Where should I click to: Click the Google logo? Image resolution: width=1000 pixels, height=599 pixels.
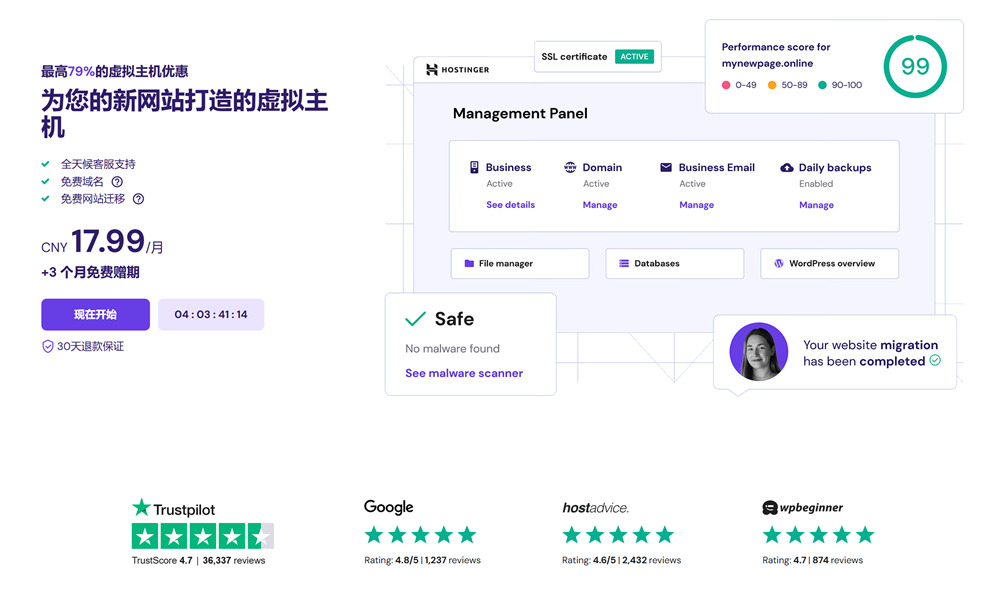[x=388, y=507]
